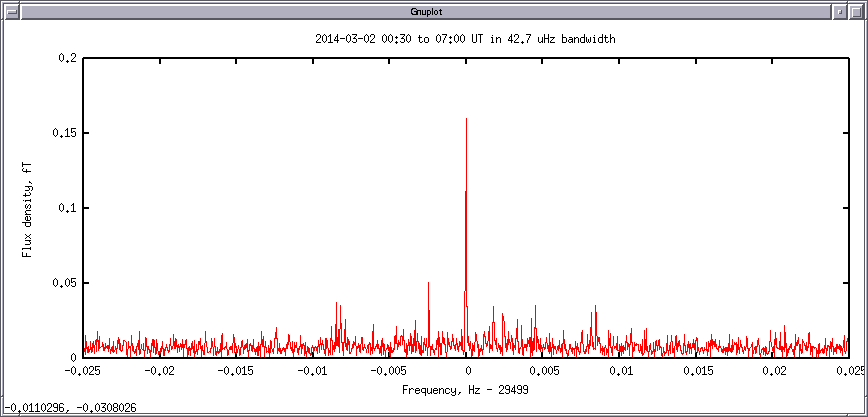Viewport: 868px width, 417px height.
Task: Click the 0.02 tick label on x-axis
Action: pos(773,371)
